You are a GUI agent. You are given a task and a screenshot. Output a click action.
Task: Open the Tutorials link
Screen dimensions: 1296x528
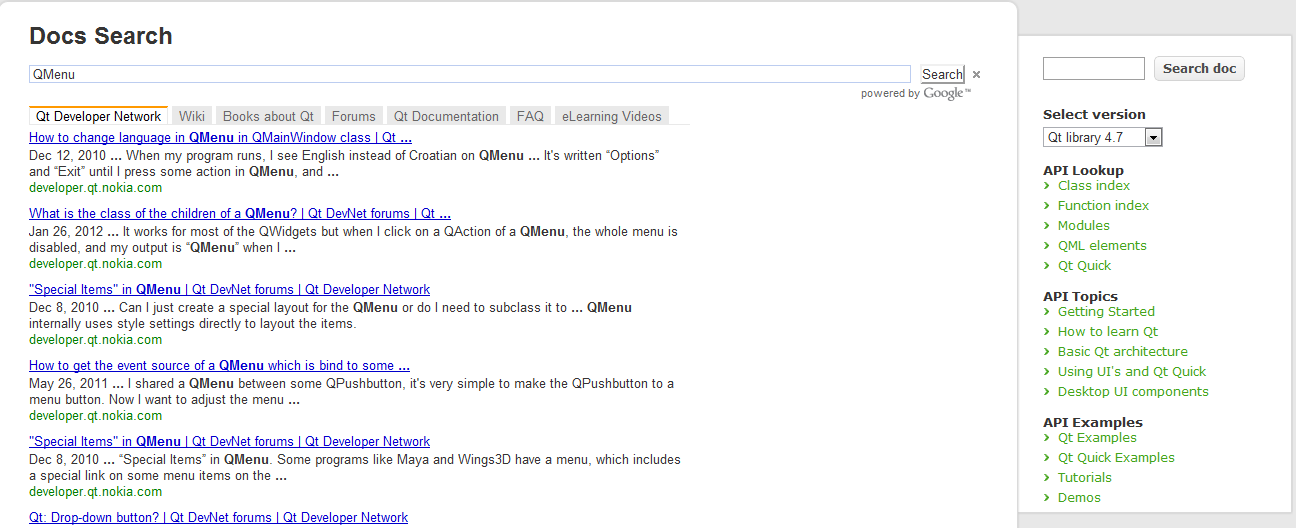point(1085,478)
